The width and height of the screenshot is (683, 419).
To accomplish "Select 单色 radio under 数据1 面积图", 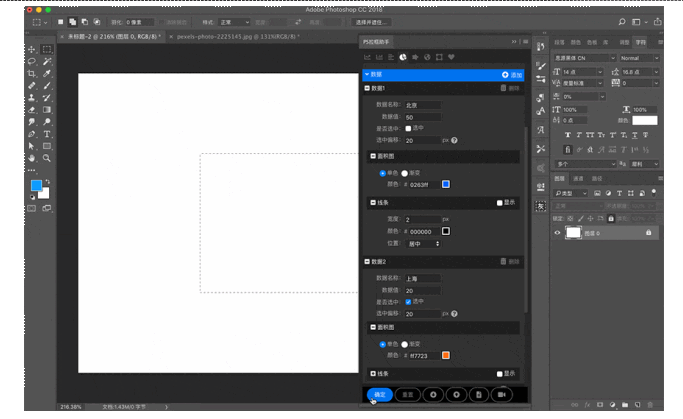I will (x=382, y=173).
